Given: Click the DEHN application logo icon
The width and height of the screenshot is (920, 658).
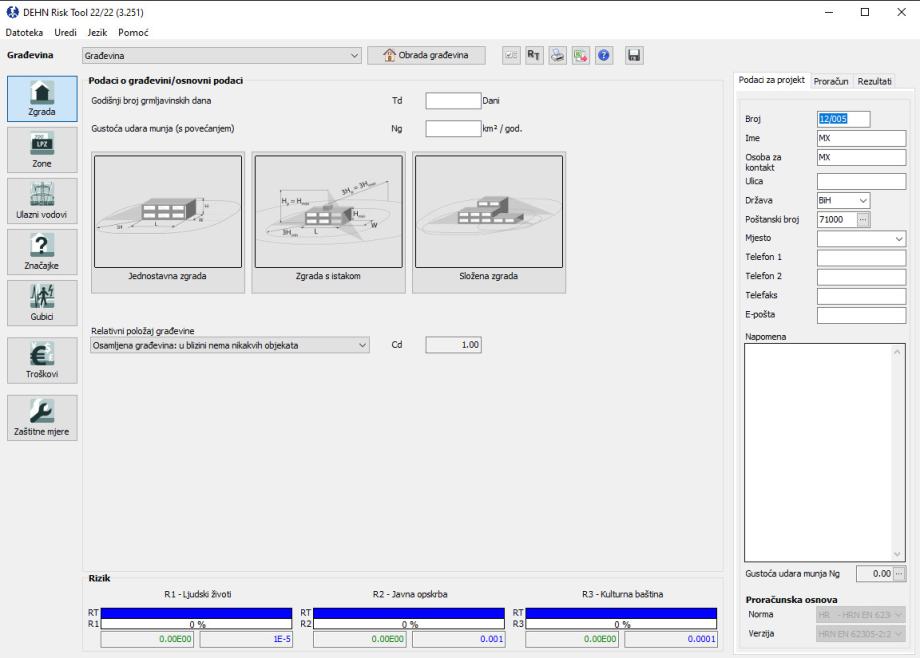Looking at the screenshot, I should point(12,12).
